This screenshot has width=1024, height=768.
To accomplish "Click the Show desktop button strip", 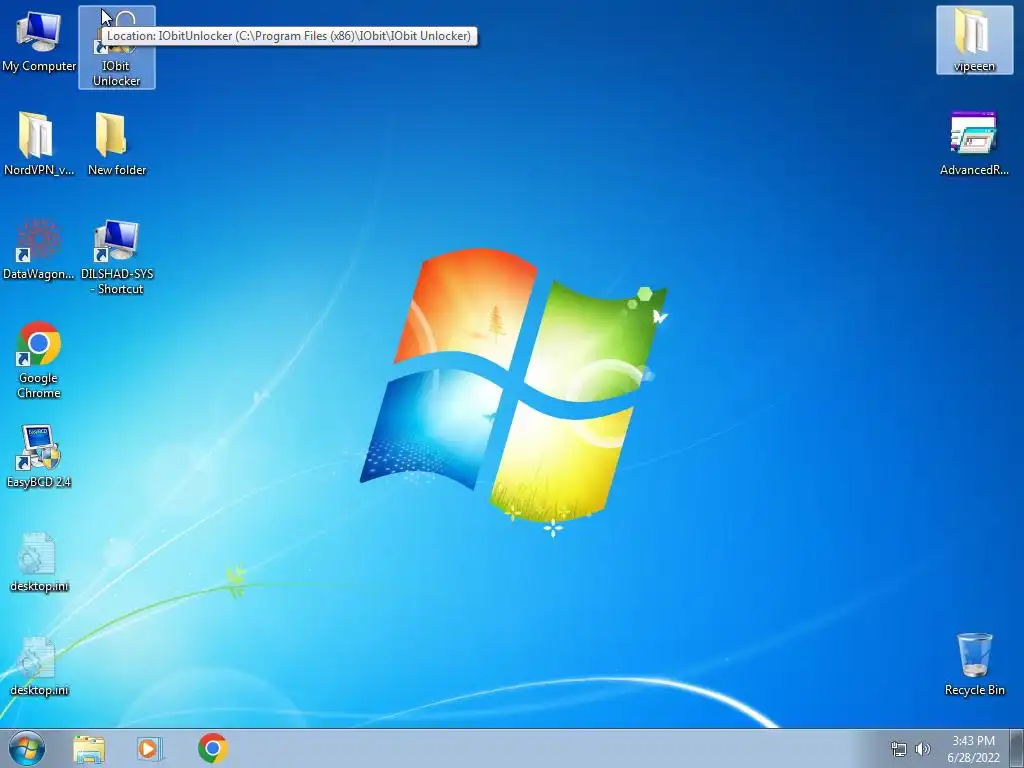I will [x=1017, y=748].
